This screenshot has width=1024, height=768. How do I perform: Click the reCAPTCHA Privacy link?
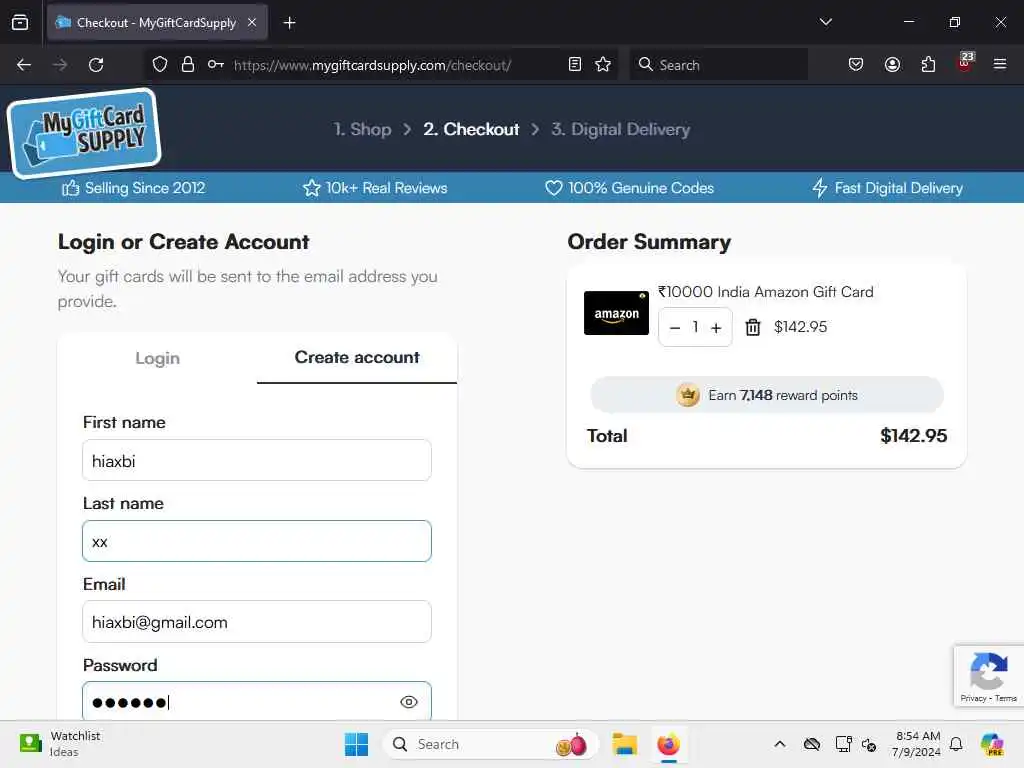coord(972,698)
